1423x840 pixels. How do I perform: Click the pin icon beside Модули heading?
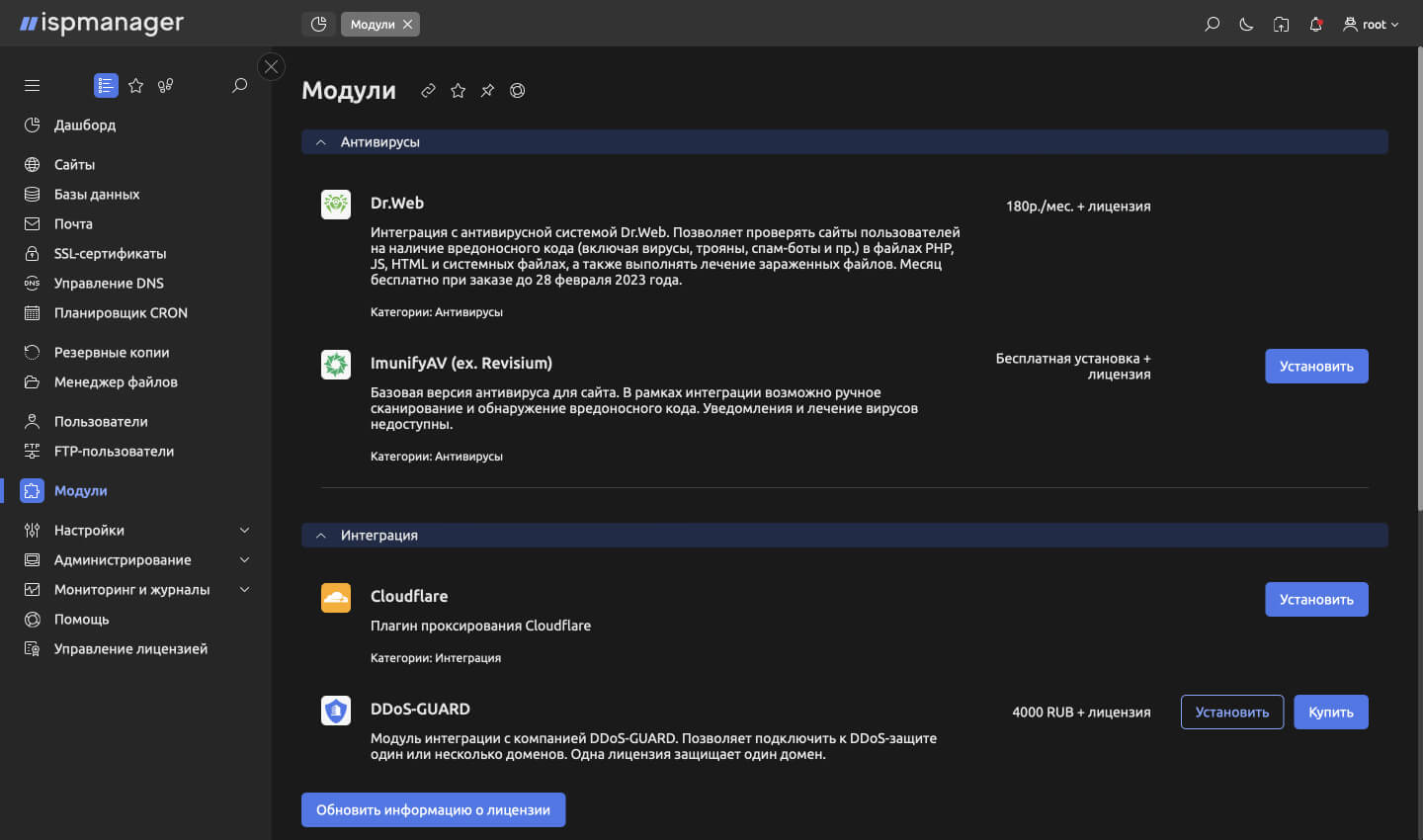point(487,90)
